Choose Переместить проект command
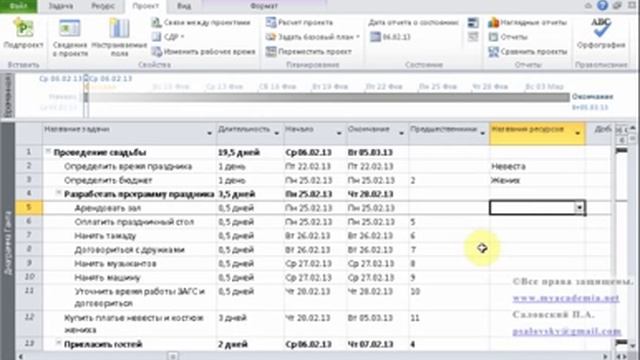Screen dimensions: 640x360 coord(309,52)
